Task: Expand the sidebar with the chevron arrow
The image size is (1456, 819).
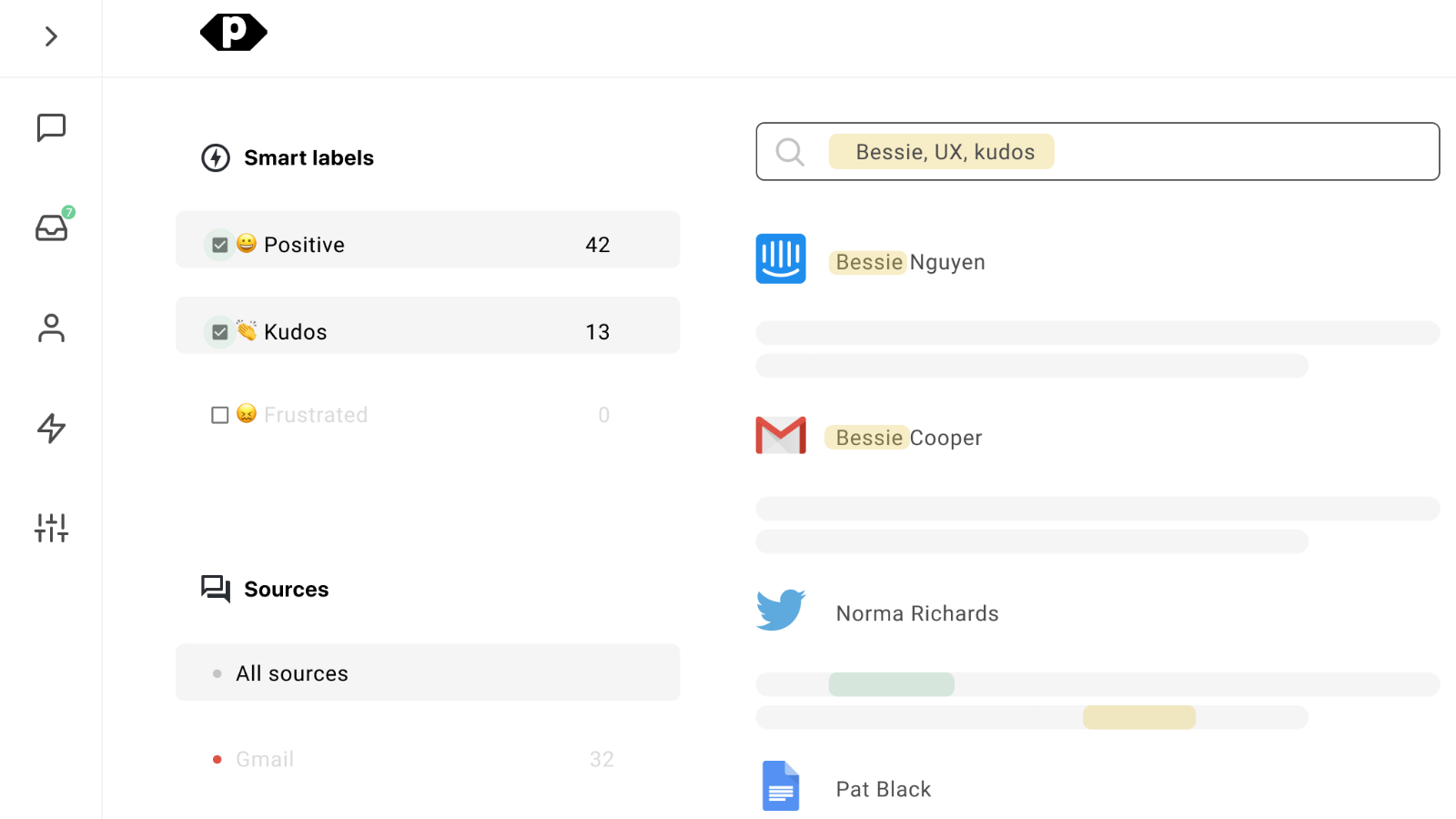Action: [51, 36]
